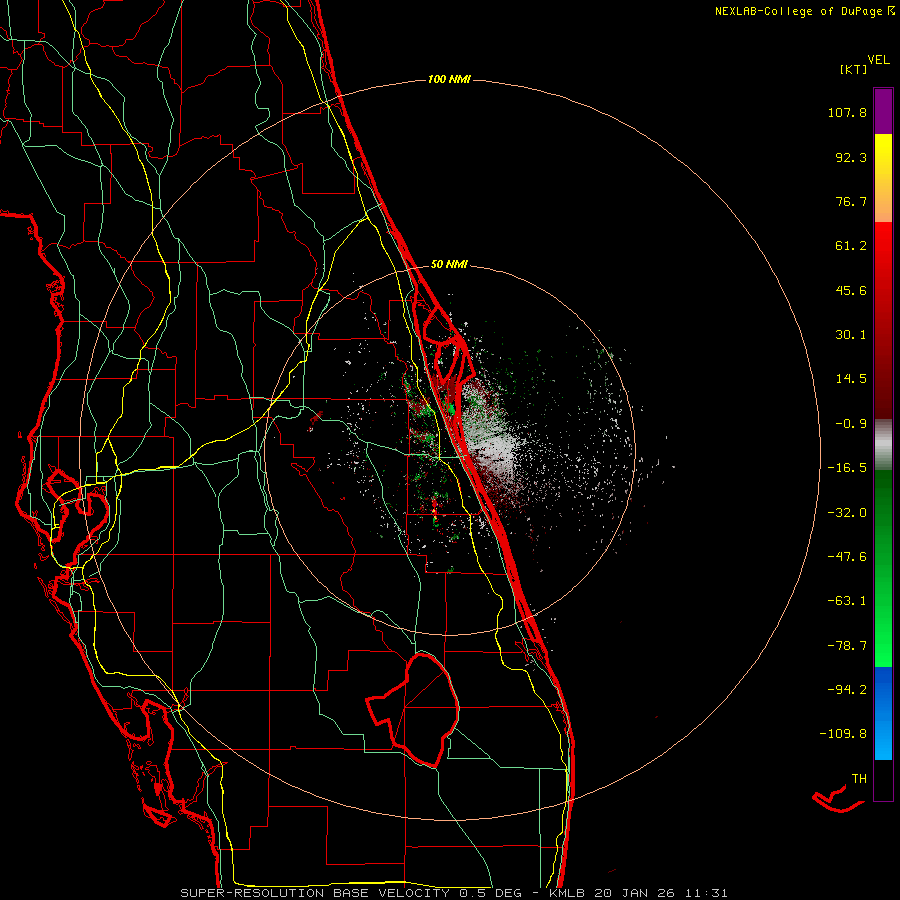The width and height of the screenshot is (900, 900).
Task: Select the -32.0 legend value
Action: point(847,513)
